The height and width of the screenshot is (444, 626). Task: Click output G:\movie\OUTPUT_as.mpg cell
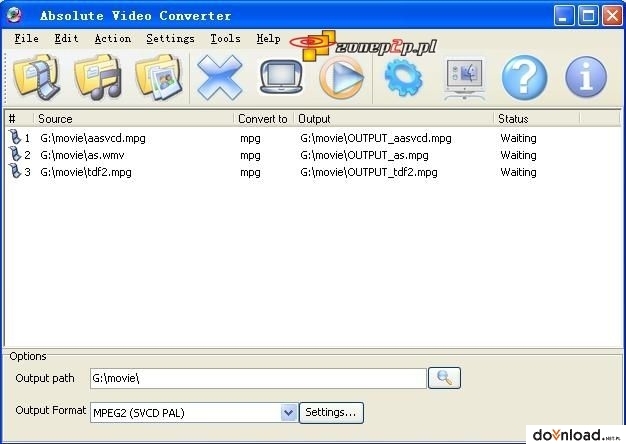point(364,155)
